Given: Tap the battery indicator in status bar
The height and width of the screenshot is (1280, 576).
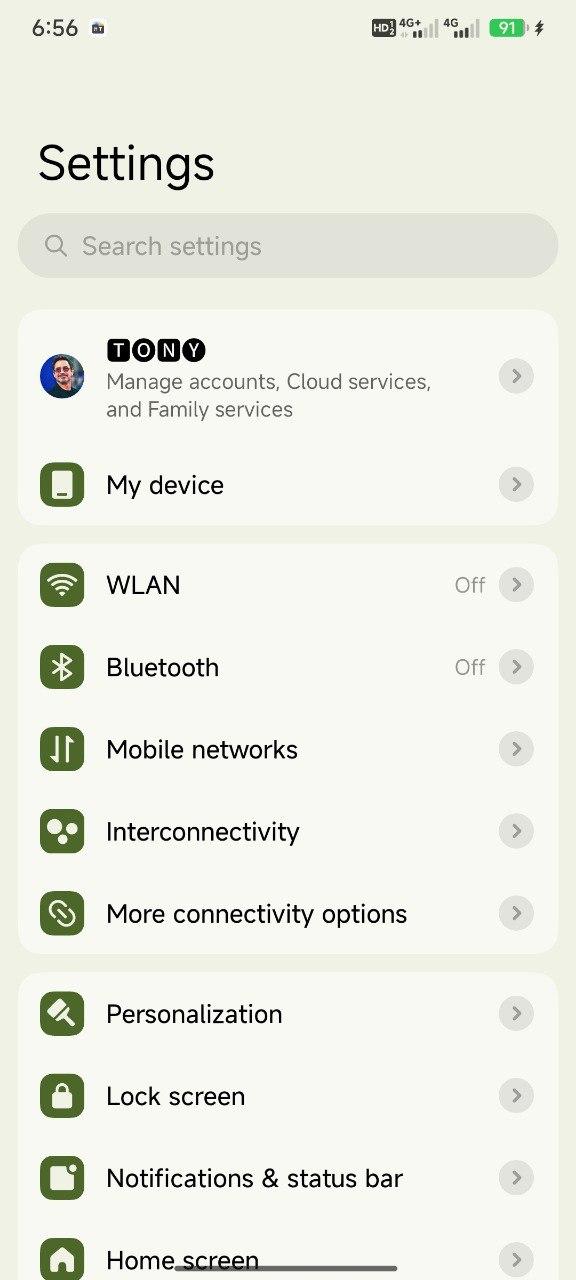Looking at the screenshot, I should [507, 28].
